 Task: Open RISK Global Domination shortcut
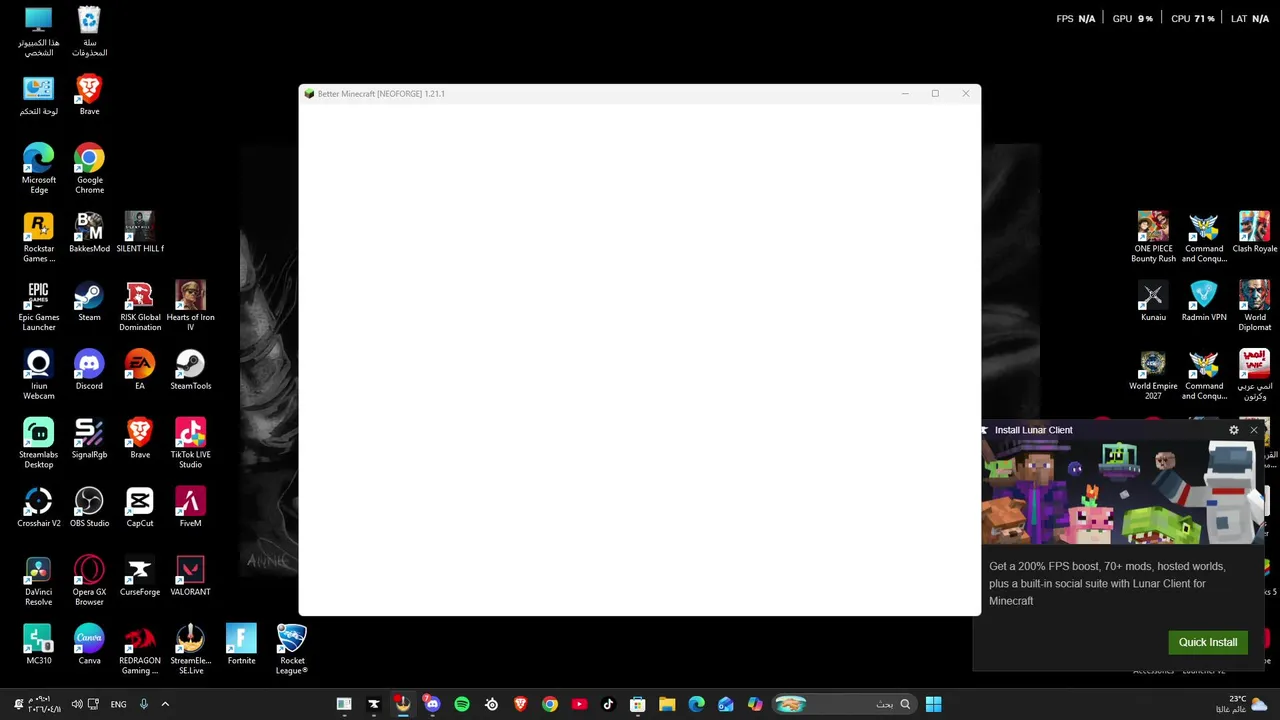click(140, 306)
